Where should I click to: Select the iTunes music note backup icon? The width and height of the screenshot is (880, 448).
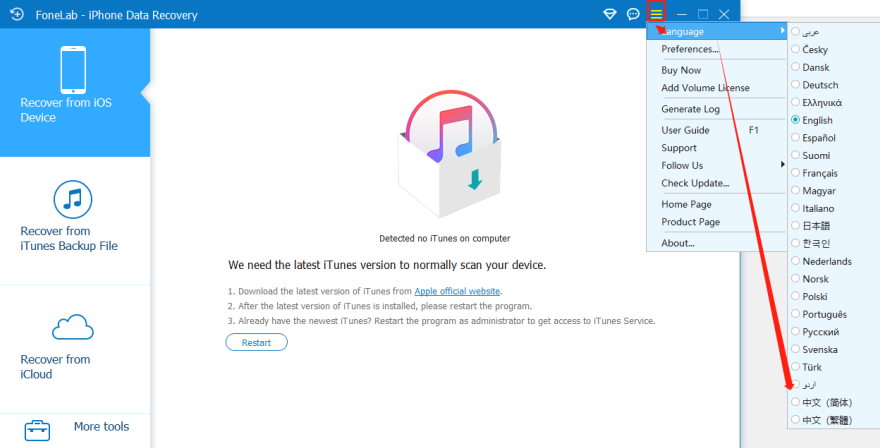pyautogui.click(x=73, y=199)
